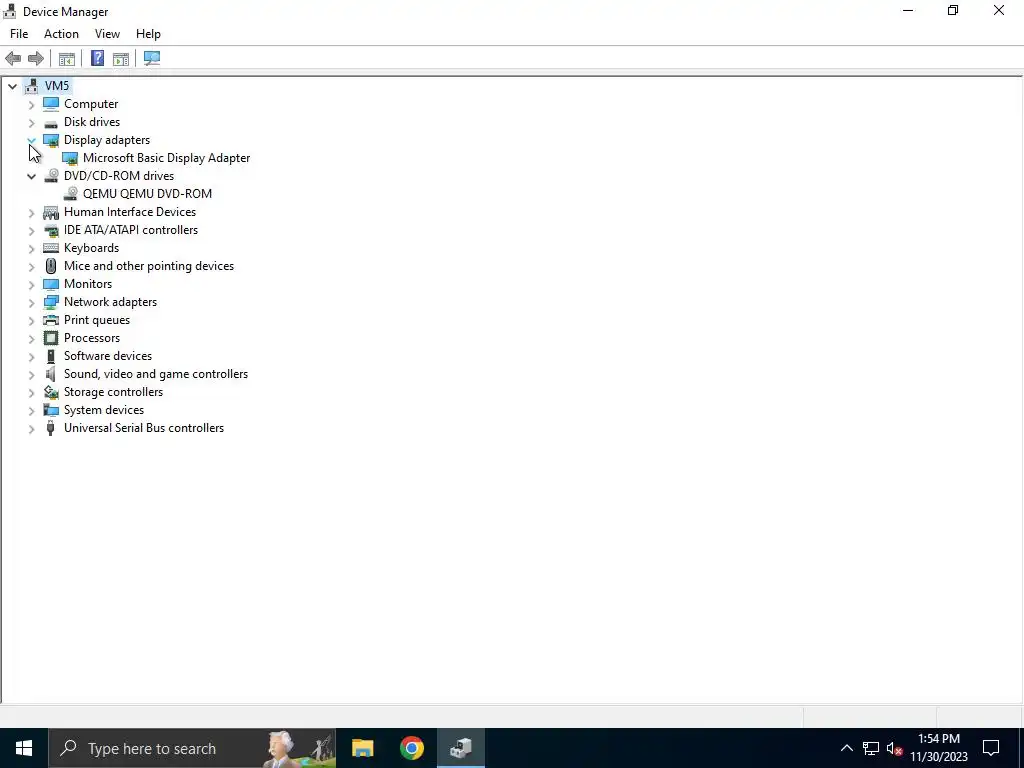Open the Windows Start menu
This screenshot has height=768, width=1024.
(x=24, y=748)
